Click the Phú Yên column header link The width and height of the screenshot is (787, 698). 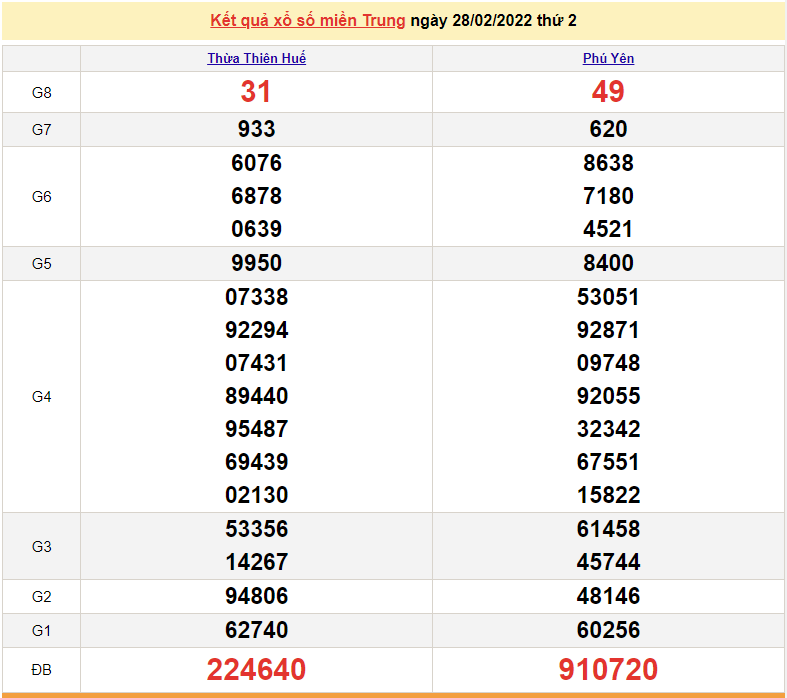608,59
